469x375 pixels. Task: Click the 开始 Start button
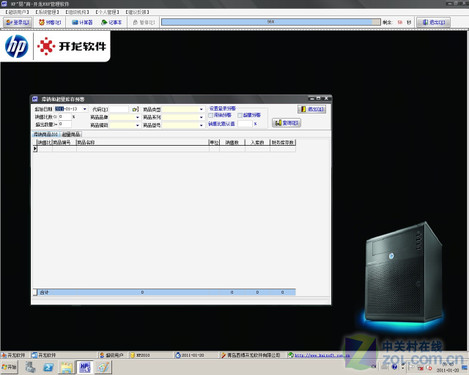point(9,367)
